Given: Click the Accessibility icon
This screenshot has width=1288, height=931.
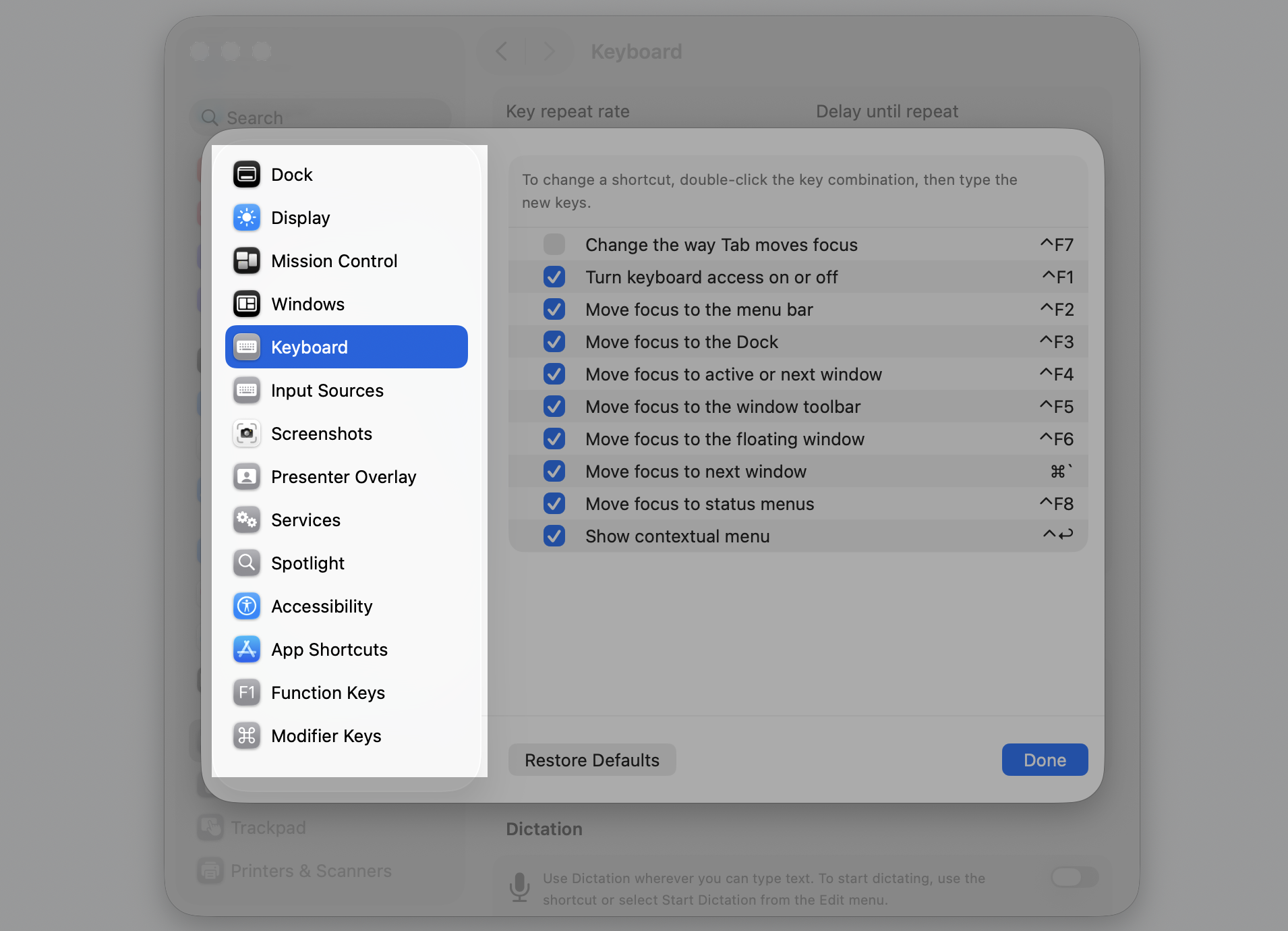Looking at the screenshot, I should click(247, 606).
